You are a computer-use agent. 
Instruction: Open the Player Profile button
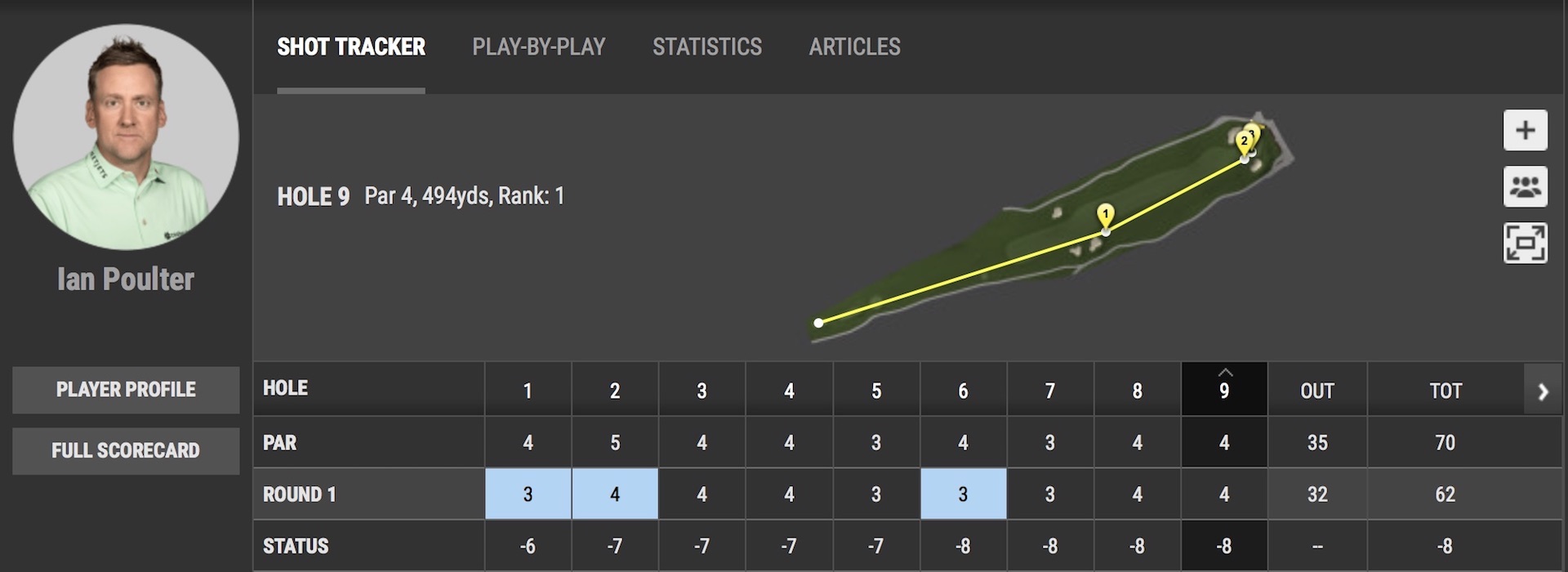126,390
